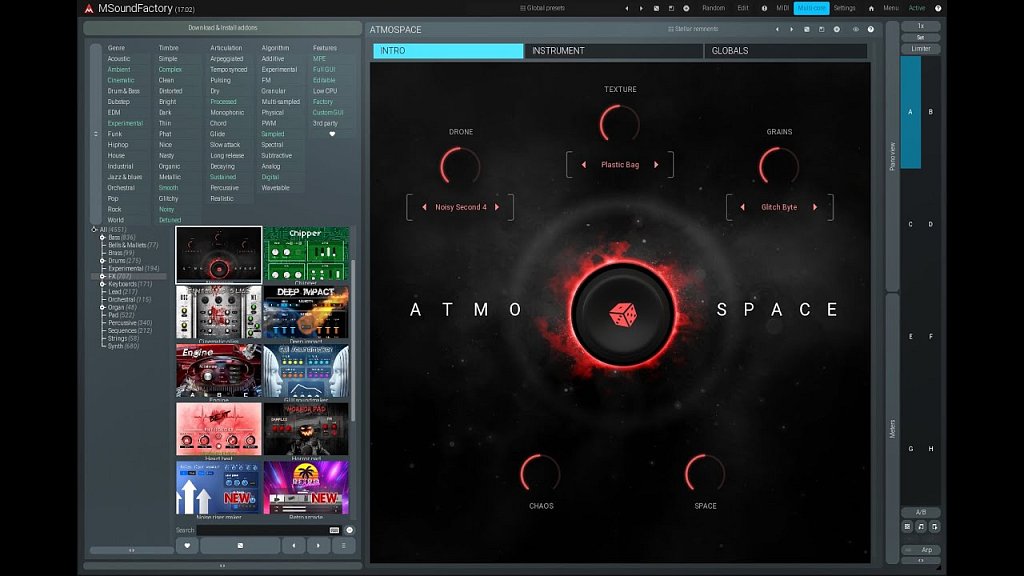Viewport: 1024px width, 576px height.
Task: Click the Chaos knob
Action: click(x=540, y=473)
